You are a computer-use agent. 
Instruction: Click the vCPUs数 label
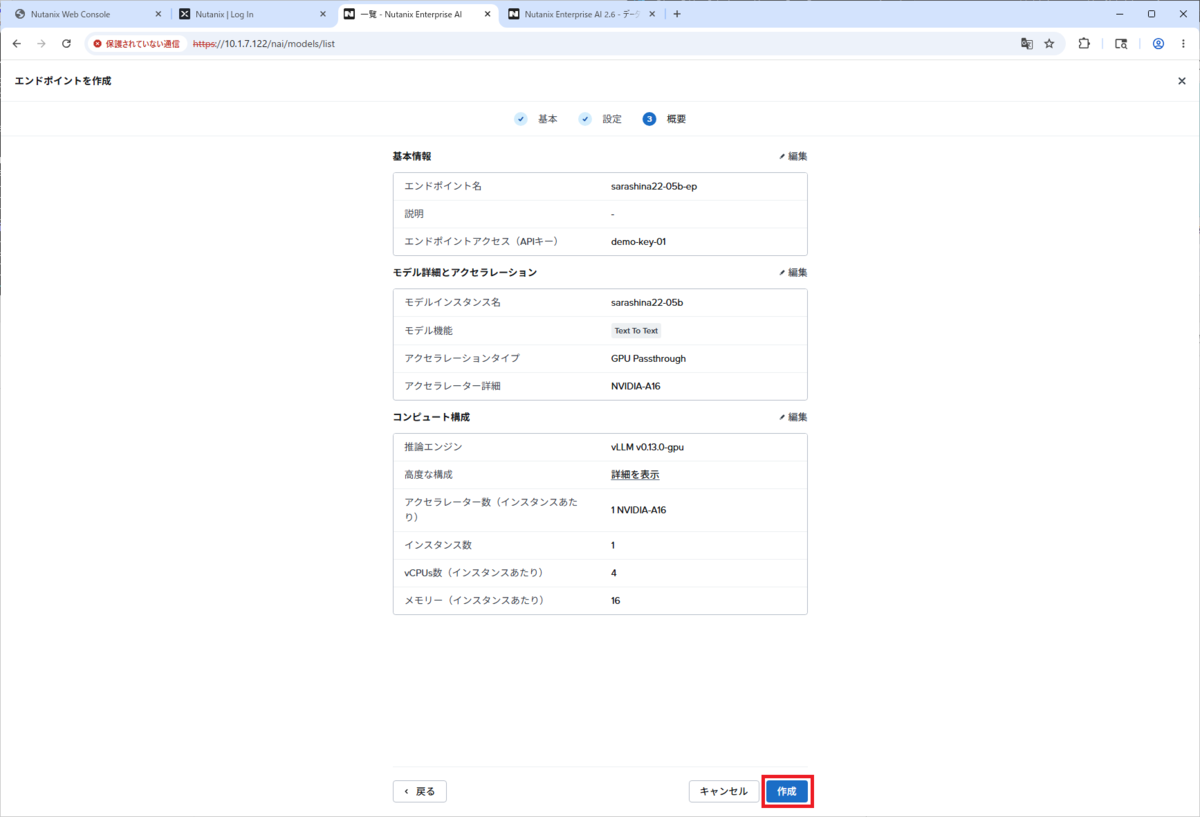click(x=474, y=572)
